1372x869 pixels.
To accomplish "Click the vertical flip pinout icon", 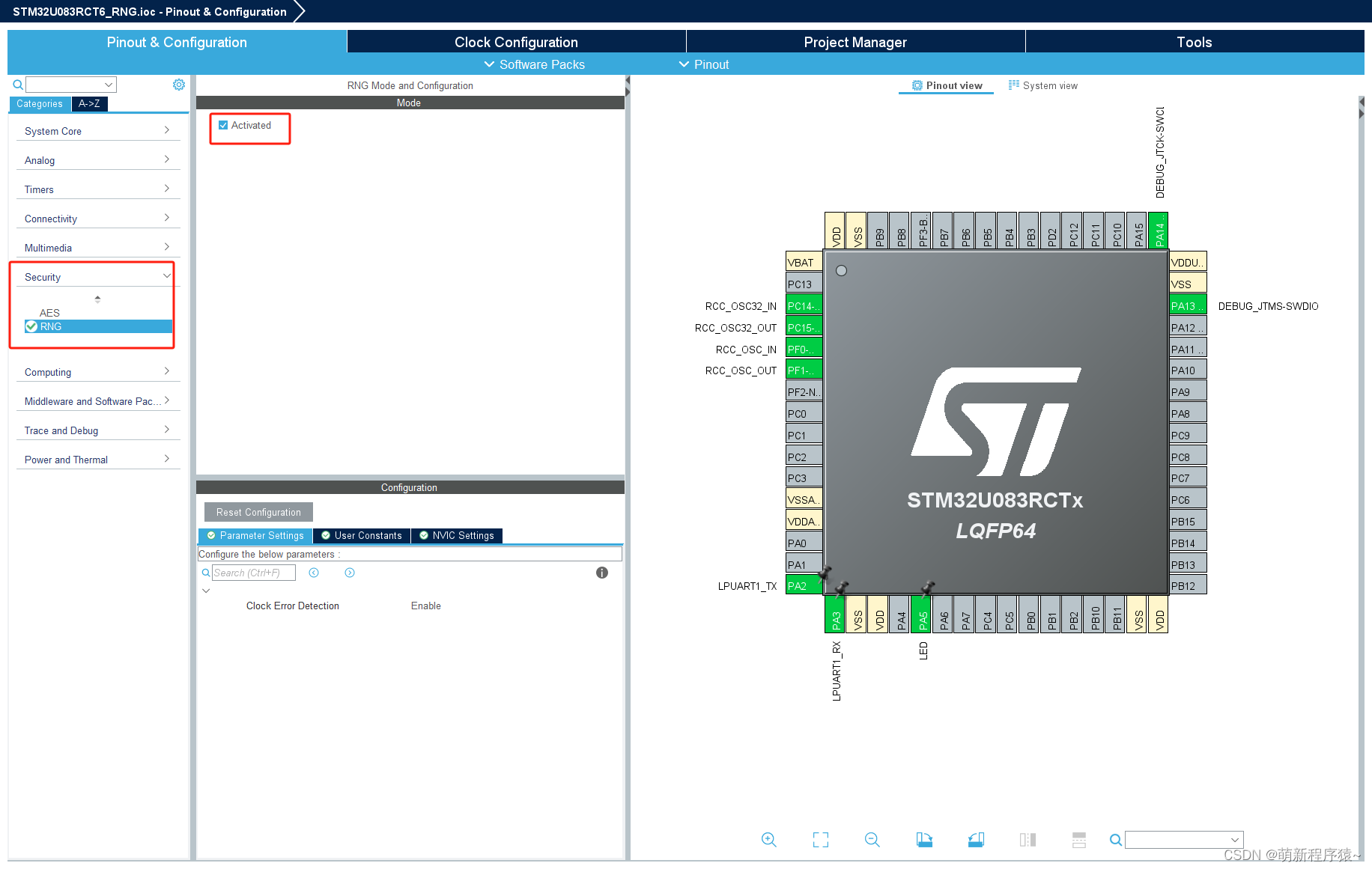I will pos(1079,840).
